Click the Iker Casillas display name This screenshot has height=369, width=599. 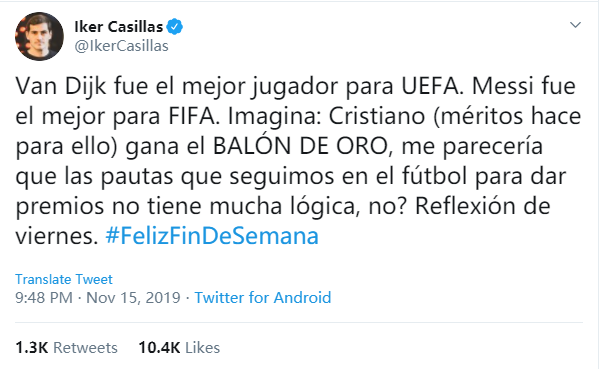click(x=119, y=27)
